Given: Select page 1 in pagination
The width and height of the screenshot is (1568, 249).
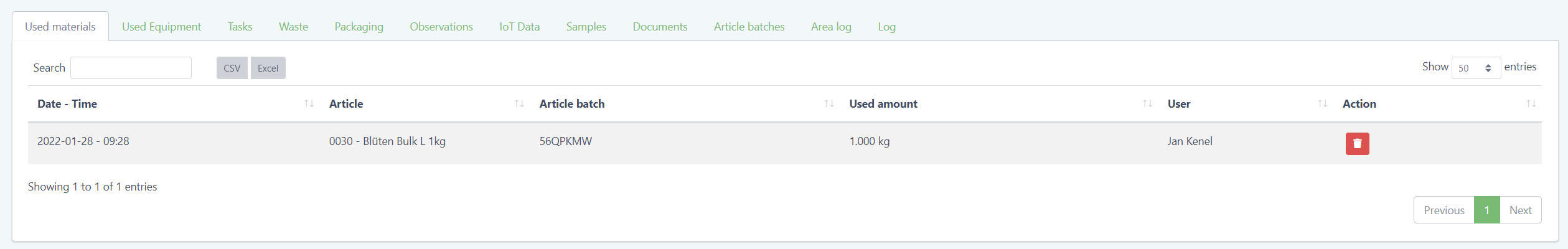Looking at the screenshot, I should (x=1486, y=210).
